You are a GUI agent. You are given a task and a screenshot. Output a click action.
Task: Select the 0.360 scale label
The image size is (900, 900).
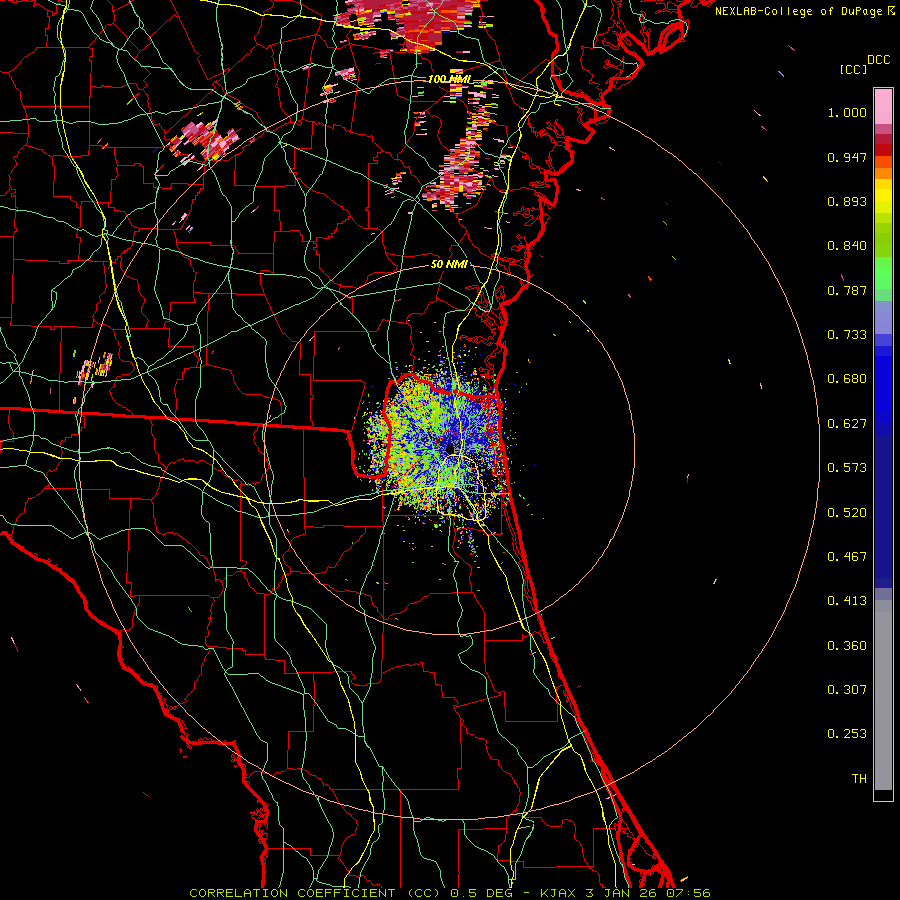pyautogui.click(x=847, y=646)
